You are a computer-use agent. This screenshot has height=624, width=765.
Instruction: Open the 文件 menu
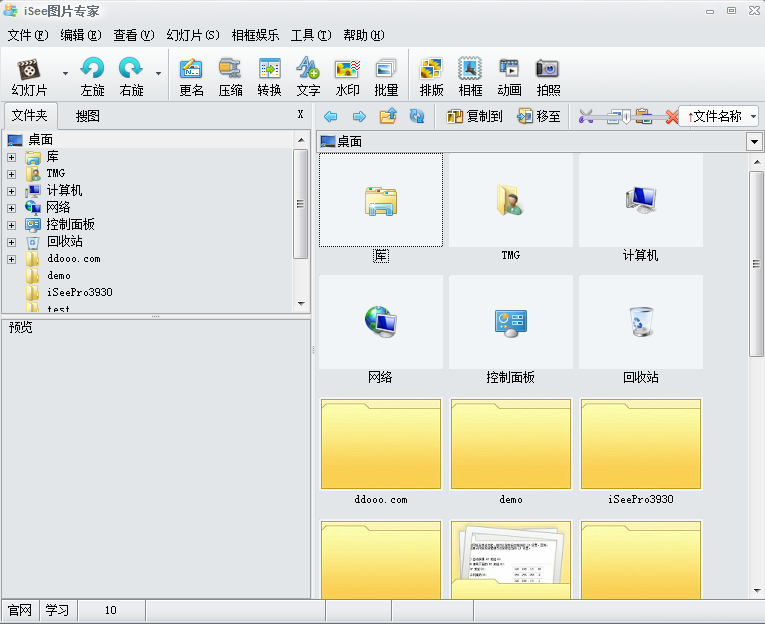click(28, 35)
